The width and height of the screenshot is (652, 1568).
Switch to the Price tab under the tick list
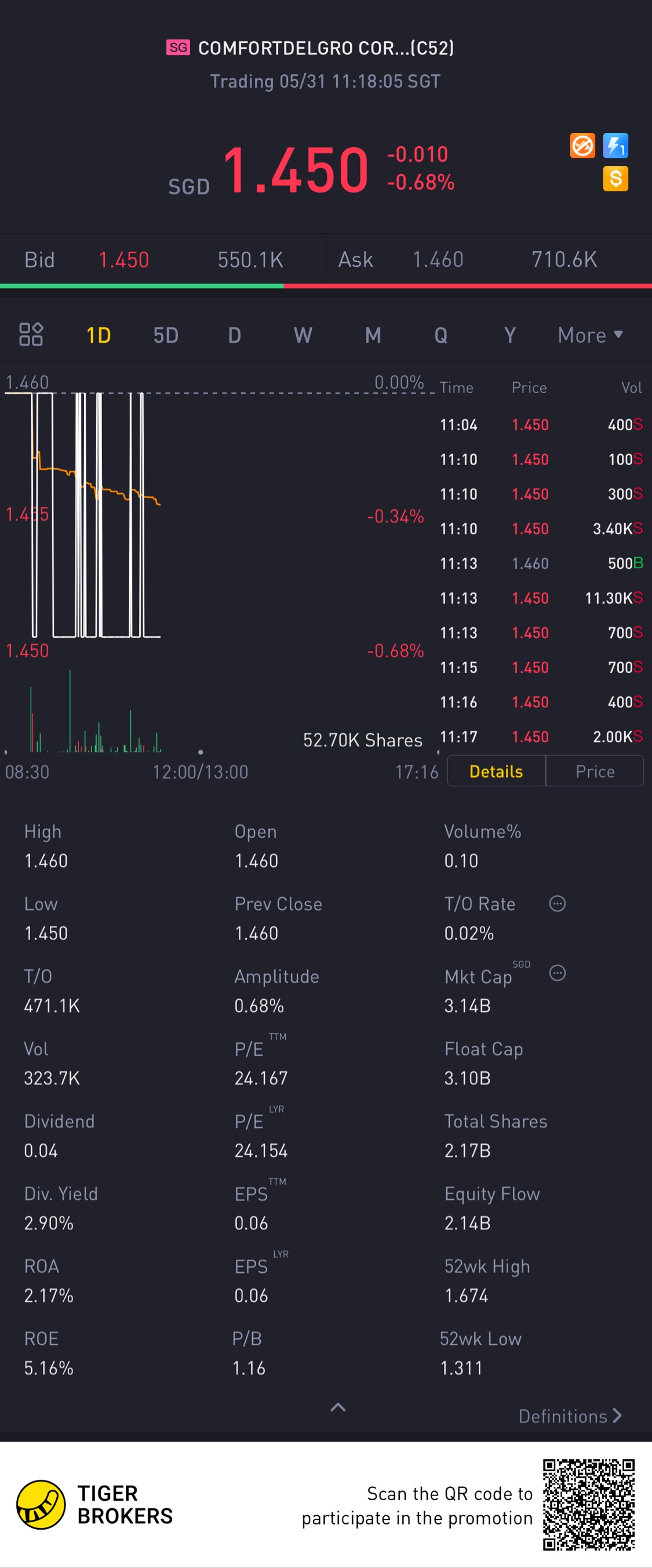point(595,771)
